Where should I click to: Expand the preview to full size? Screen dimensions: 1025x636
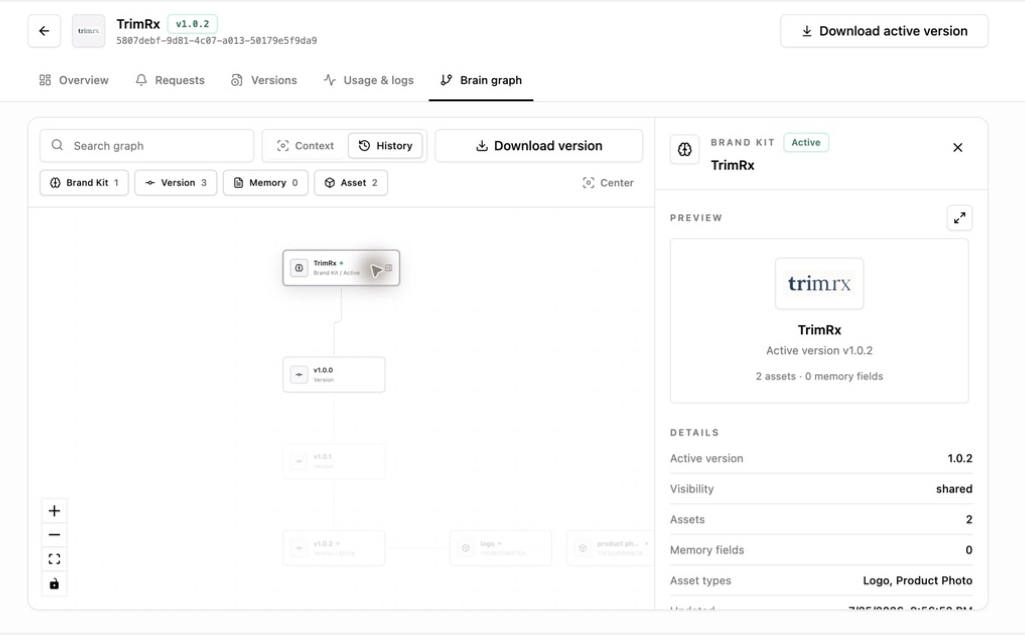coord(960,218)
